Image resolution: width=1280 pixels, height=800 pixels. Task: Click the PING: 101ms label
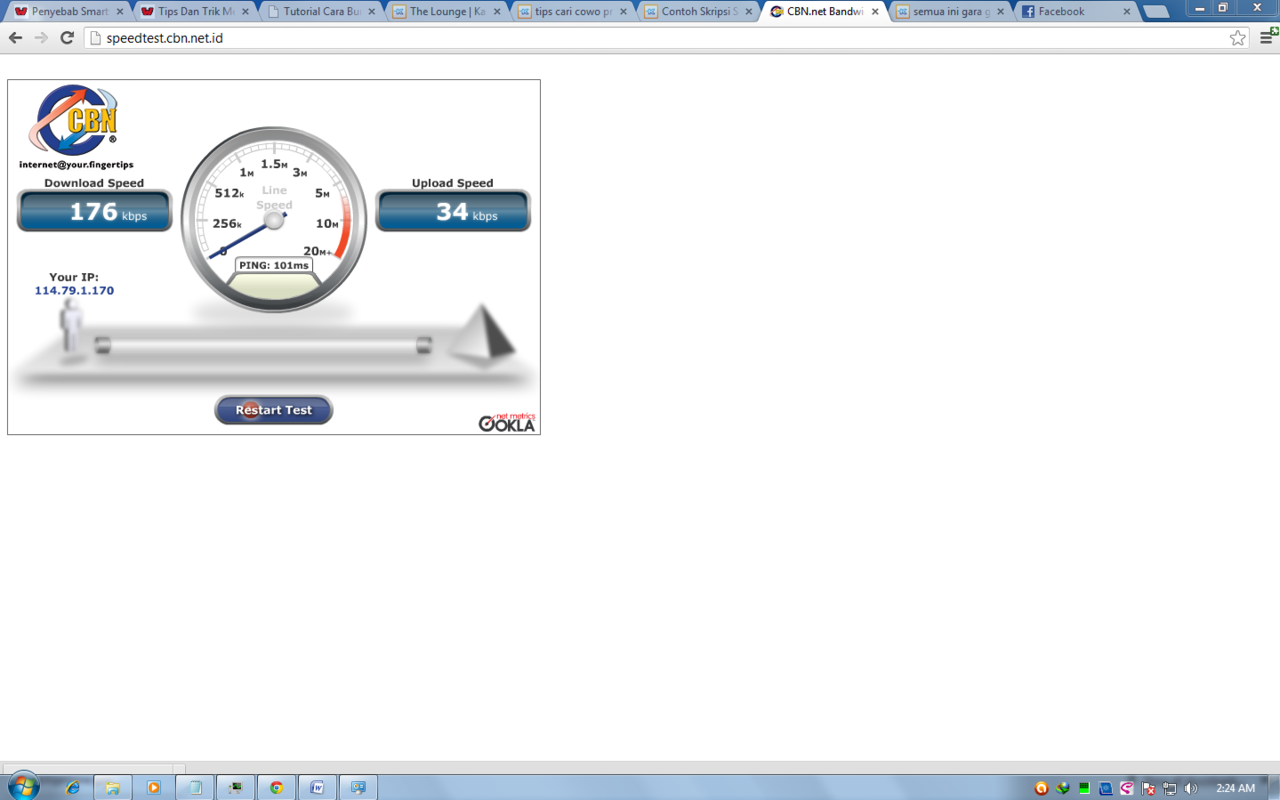pyautogui.click(x=274, y=265)
